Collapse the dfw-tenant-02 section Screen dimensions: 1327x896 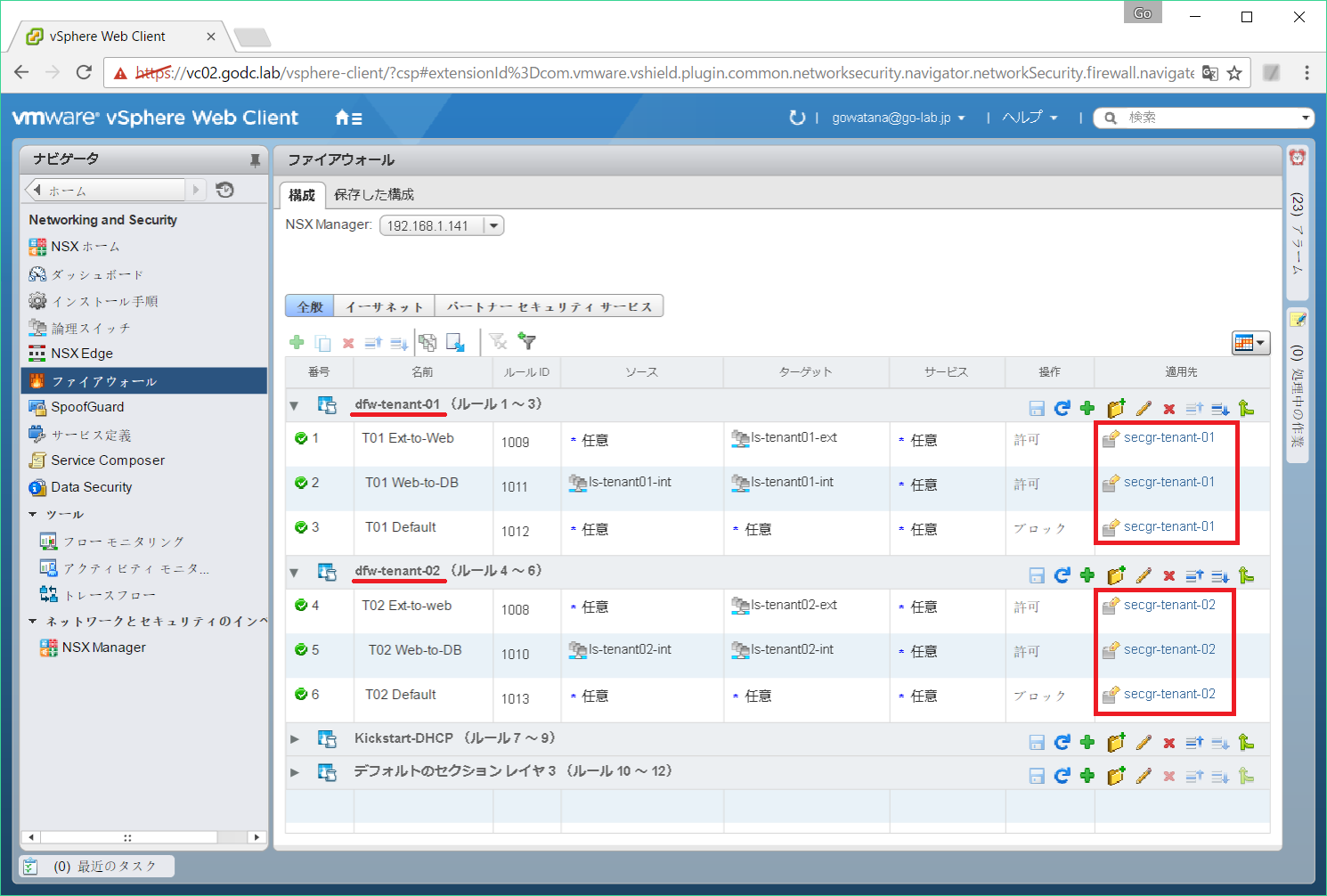pyautogui.click(x=294, y=572)
